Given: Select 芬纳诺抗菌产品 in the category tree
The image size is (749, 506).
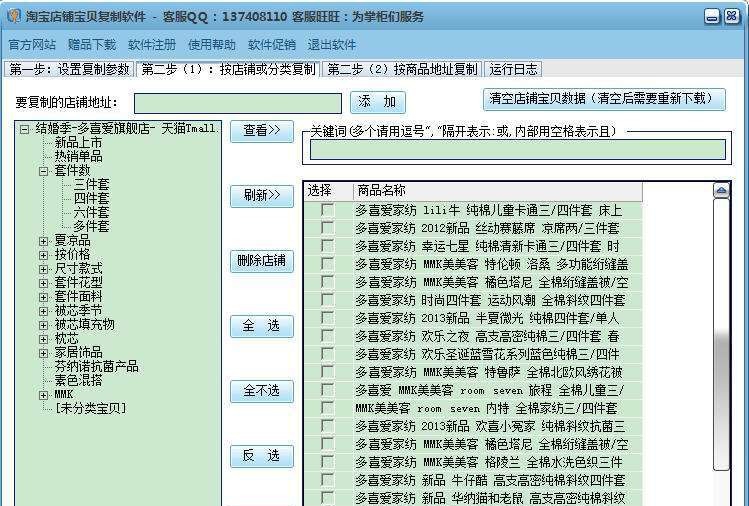Looking at the screenshot, I should click(x=96, y=366).
